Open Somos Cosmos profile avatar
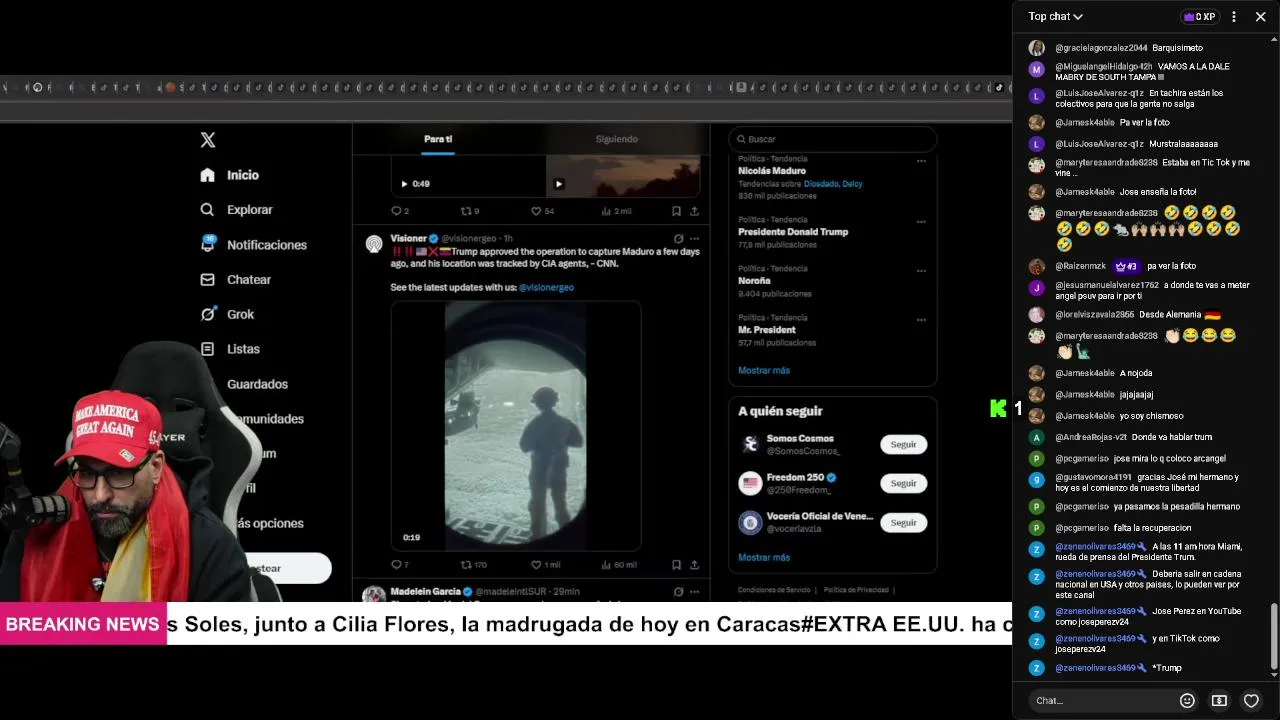The width and height of the screenshot is (1280, 720). pos(750,444)
